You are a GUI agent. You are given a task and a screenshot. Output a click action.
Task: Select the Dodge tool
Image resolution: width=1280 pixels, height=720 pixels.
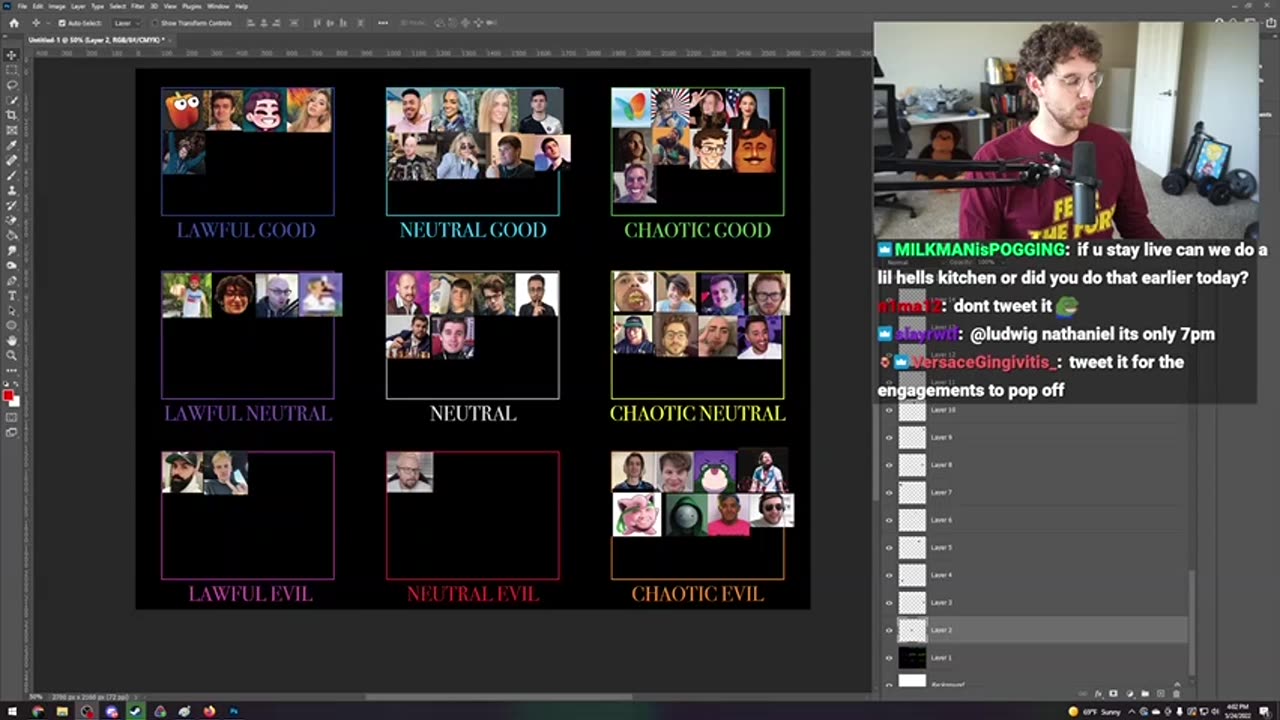[x=11, y=266]
